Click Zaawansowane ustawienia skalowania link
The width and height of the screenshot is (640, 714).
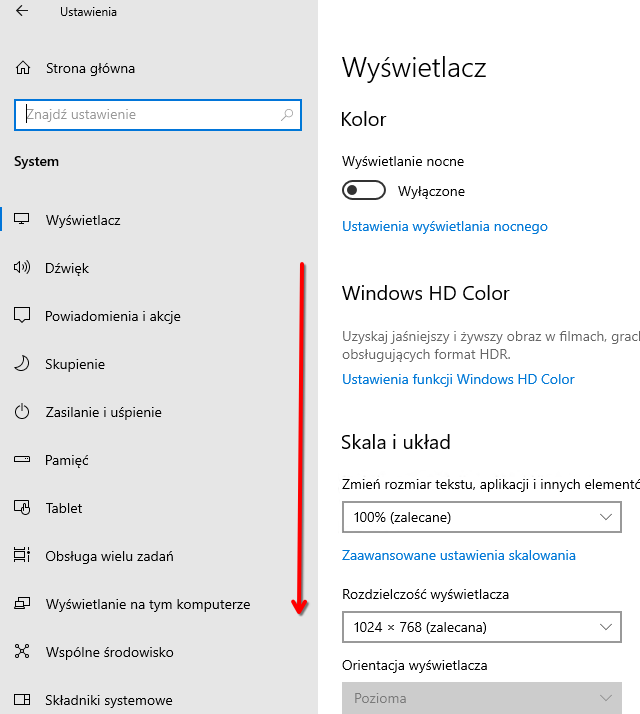[x=459, y=555]
